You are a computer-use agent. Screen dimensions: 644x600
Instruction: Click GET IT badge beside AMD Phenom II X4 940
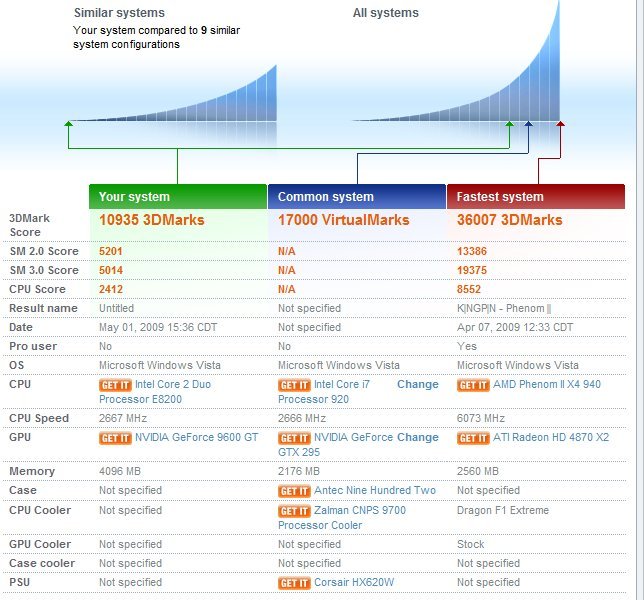473,385
